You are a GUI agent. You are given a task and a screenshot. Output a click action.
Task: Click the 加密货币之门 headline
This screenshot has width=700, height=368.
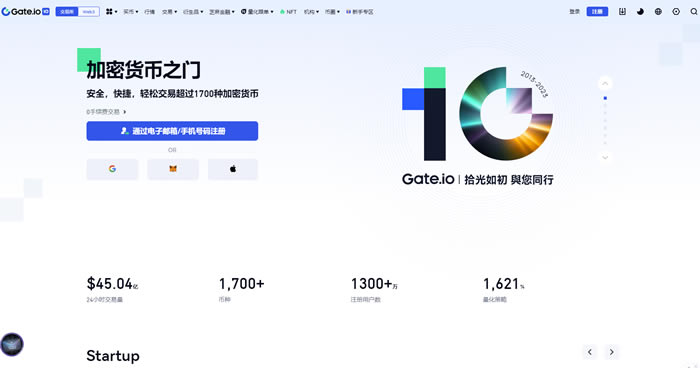point(143,70)
